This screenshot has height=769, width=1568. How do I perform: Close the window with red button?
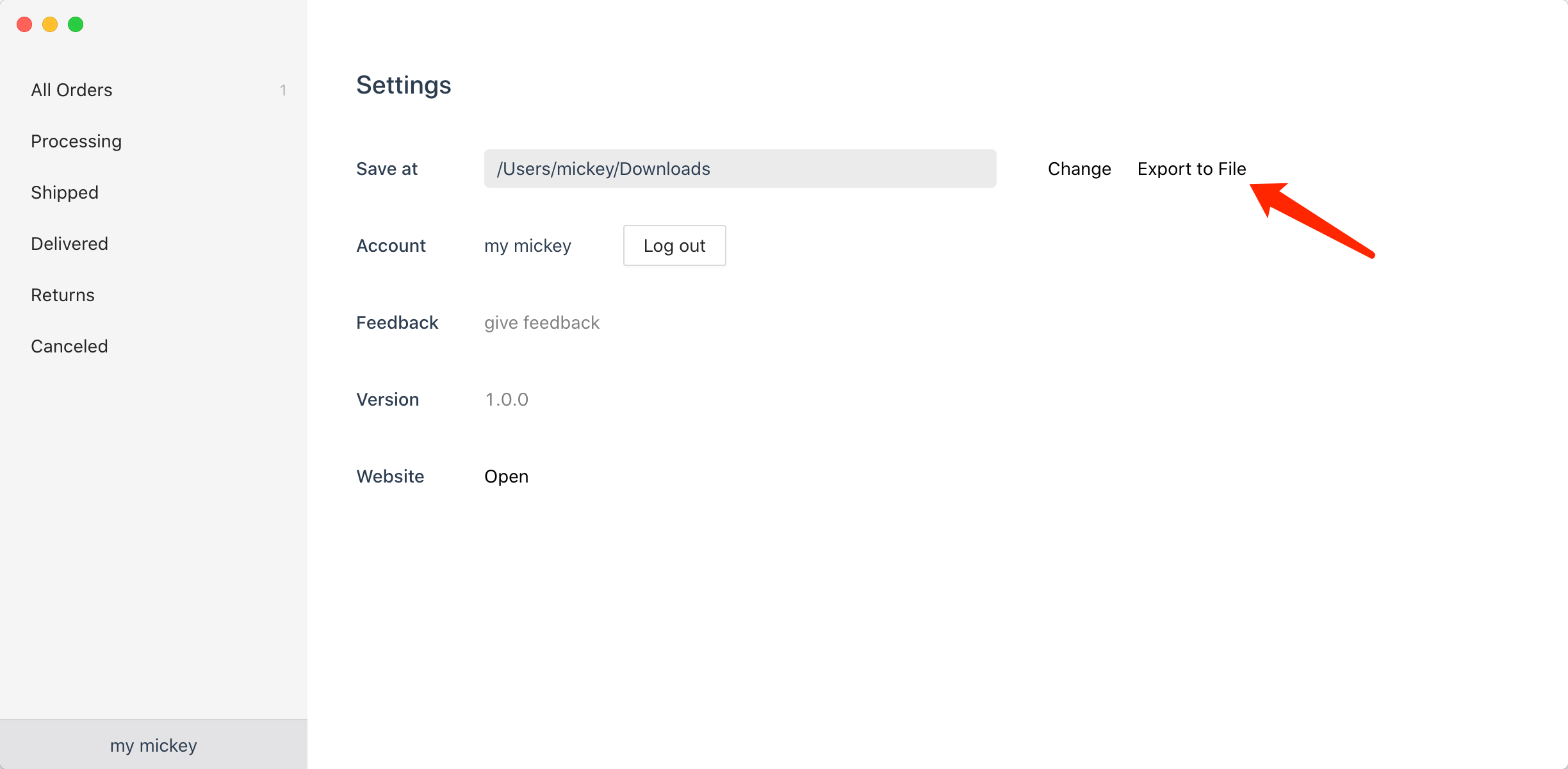pyautogui.click(x=24, y=24)
